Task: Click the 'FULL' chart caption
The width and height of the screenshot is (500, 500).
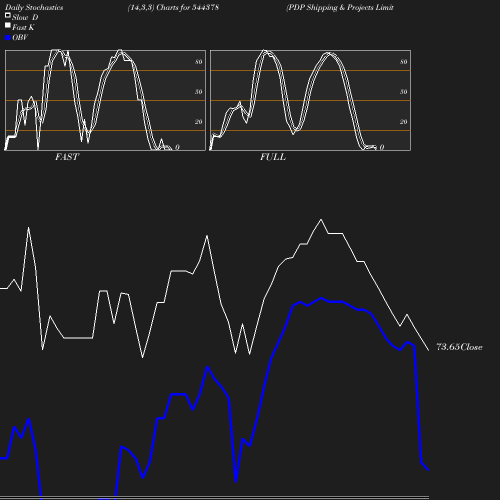Action: pos(273,157)
